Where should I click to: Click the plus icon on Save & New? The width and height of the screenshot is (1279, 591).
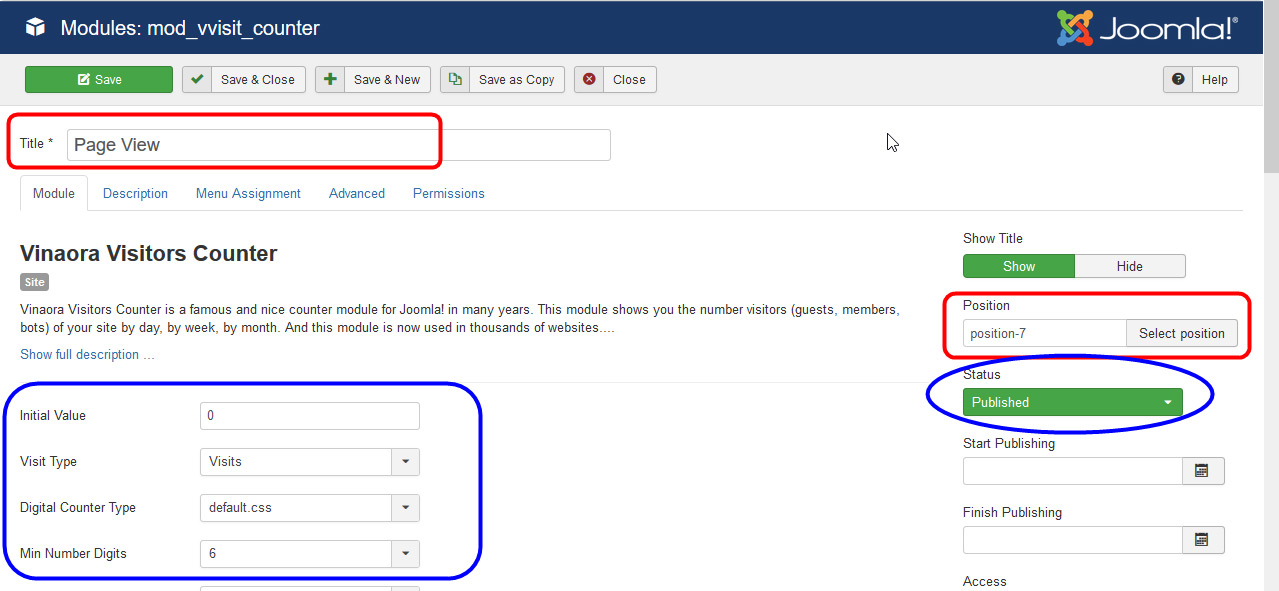click(x=330, y=79)
